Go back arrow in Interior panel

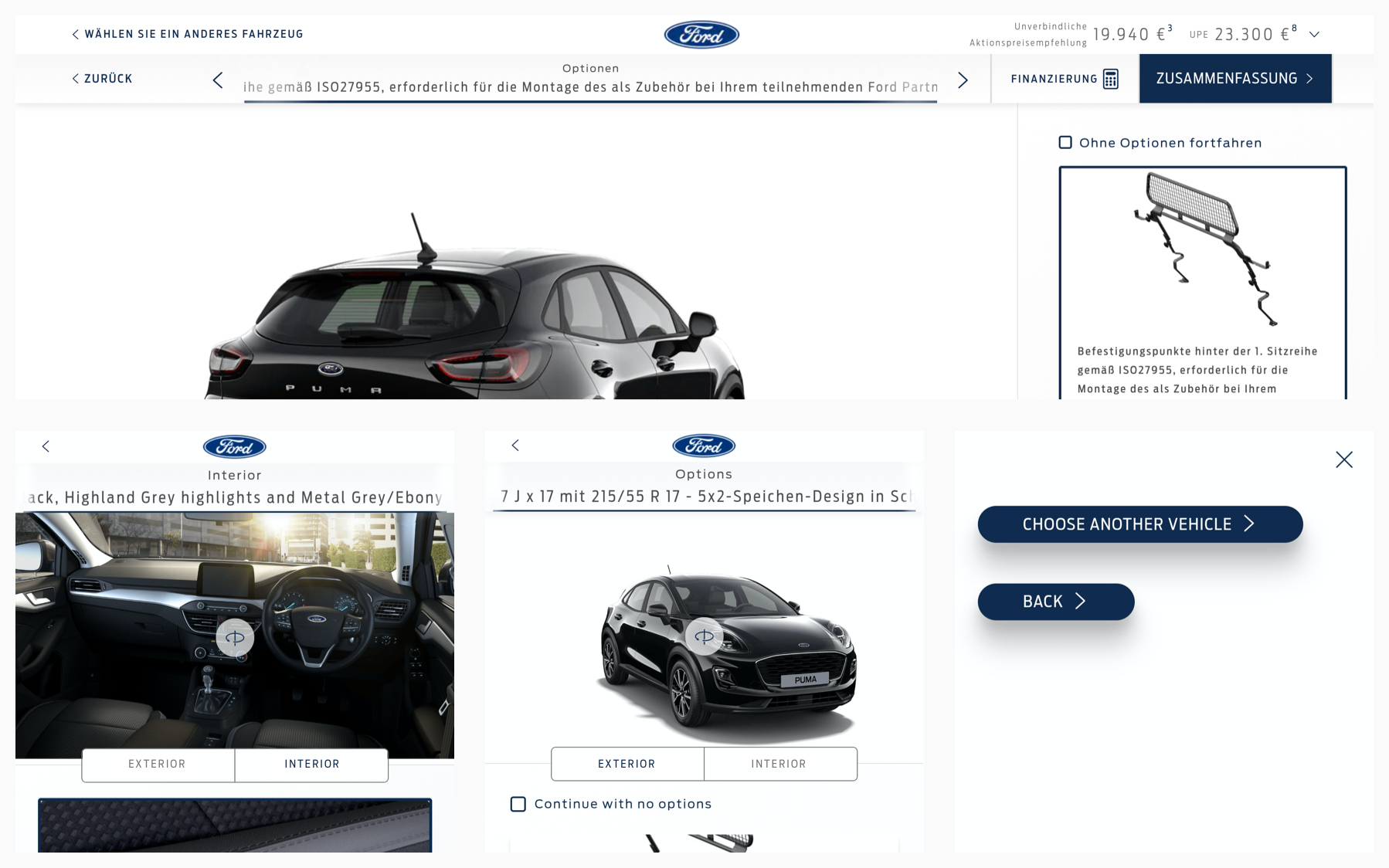(46, 446)
